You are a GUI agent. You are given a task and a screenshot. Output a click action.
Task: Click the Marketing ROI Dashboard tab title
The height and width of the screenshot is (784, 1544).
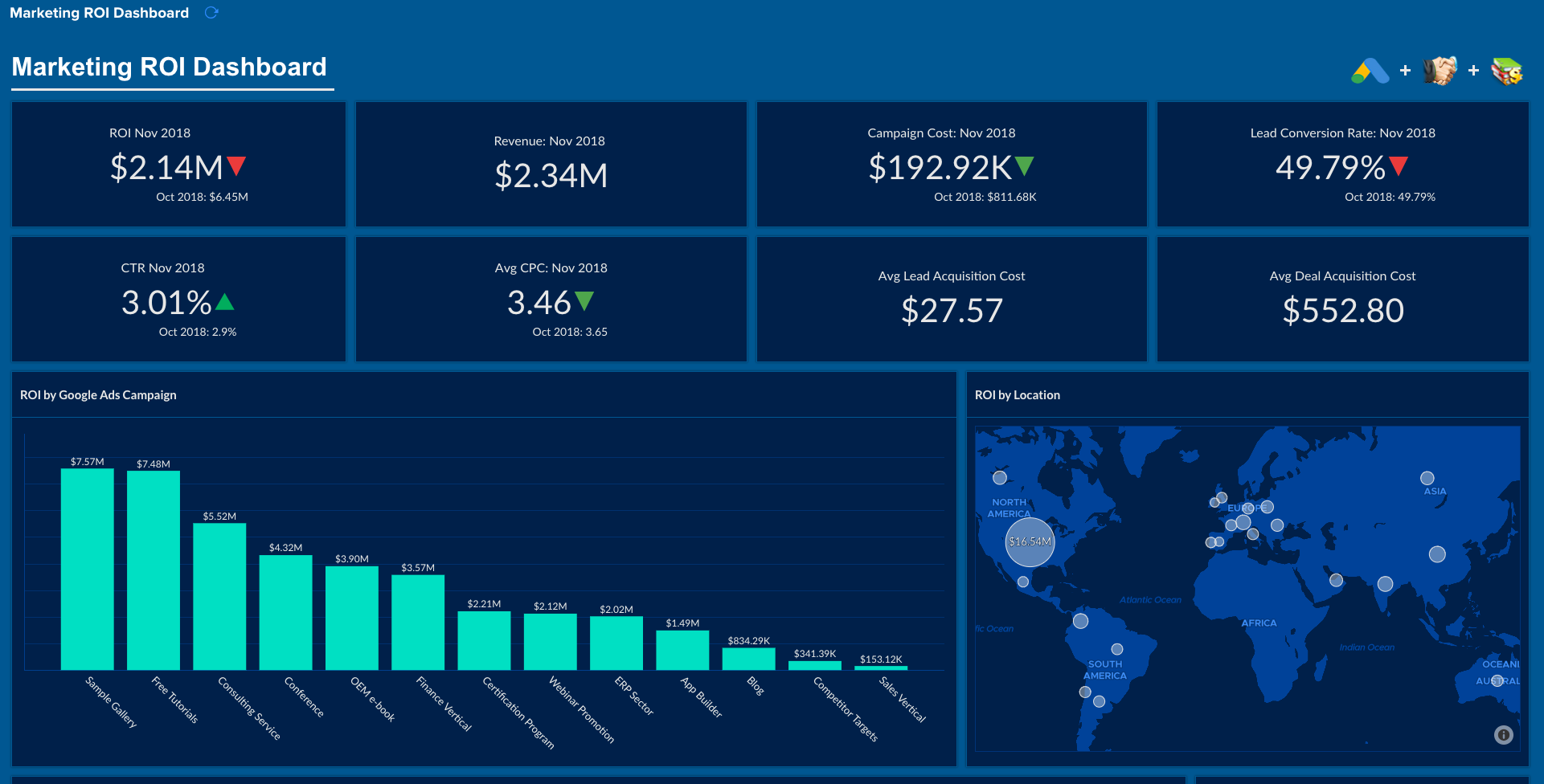pos(99,13)
